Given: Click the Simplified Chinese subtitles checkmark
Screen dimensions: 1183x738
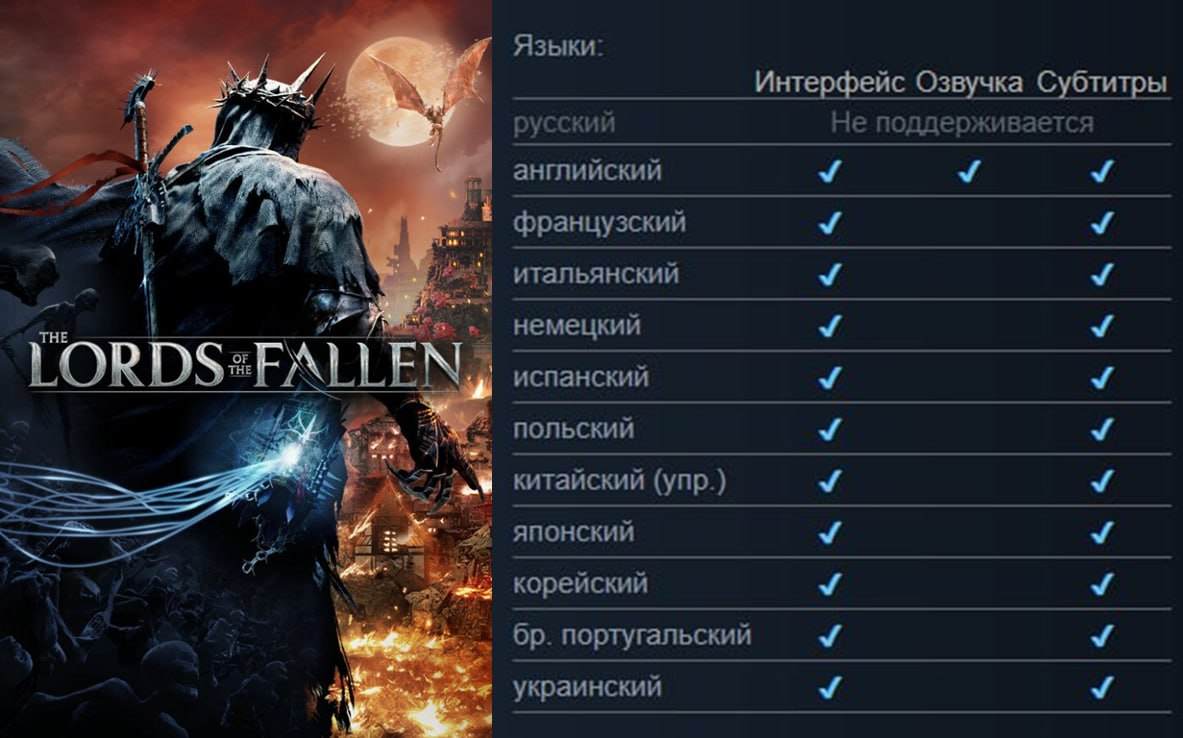Looking at the screenshot, I should point(1102,481).
